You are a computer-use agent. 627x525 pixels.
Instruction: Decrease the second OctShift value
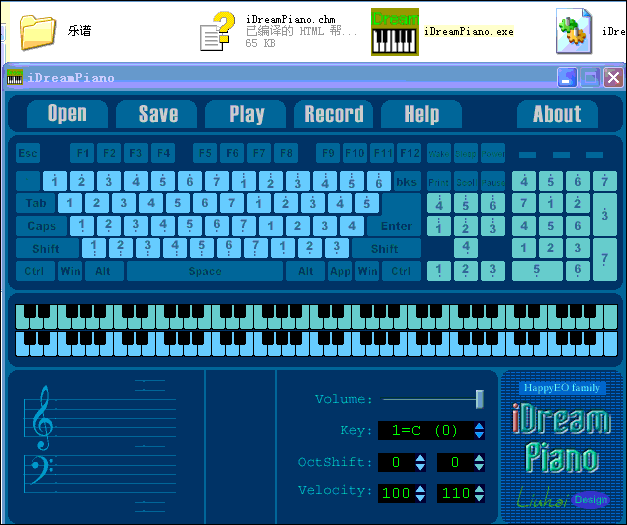[479, 467]
